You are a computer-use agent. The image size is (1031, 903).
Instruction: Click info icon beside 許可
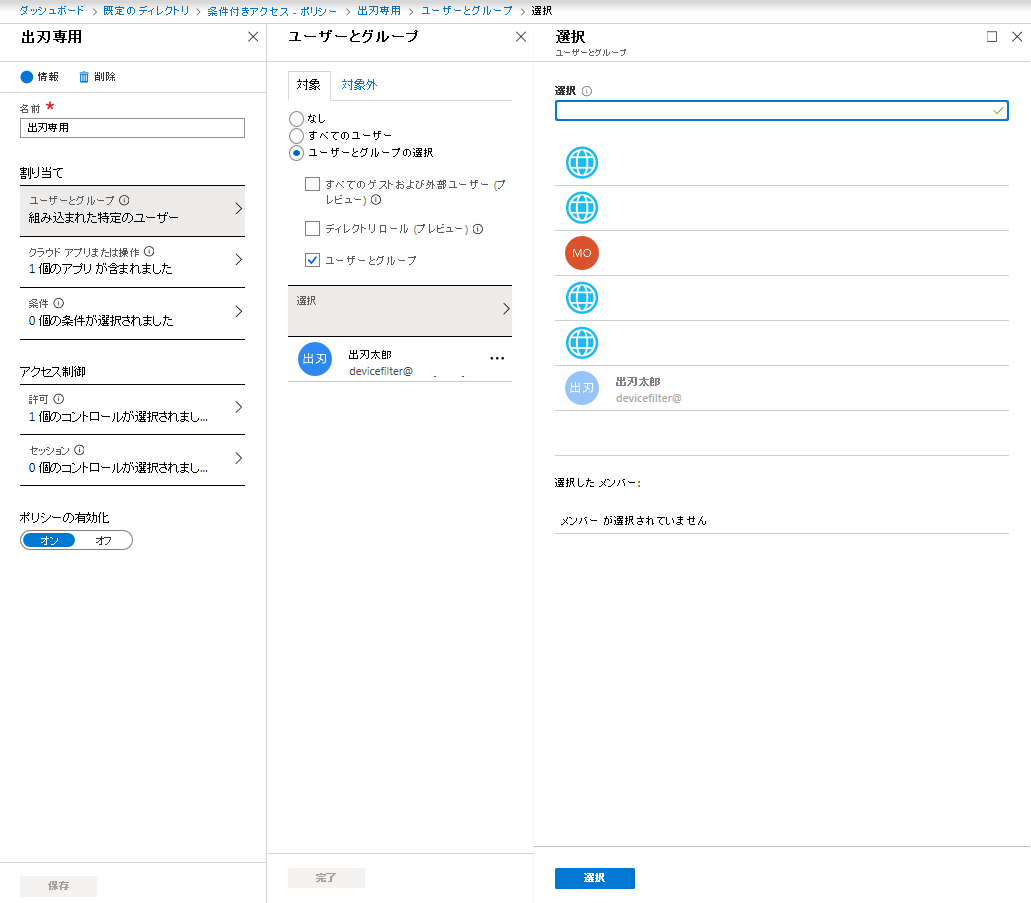pyautogui.click(x=59, y=399)
